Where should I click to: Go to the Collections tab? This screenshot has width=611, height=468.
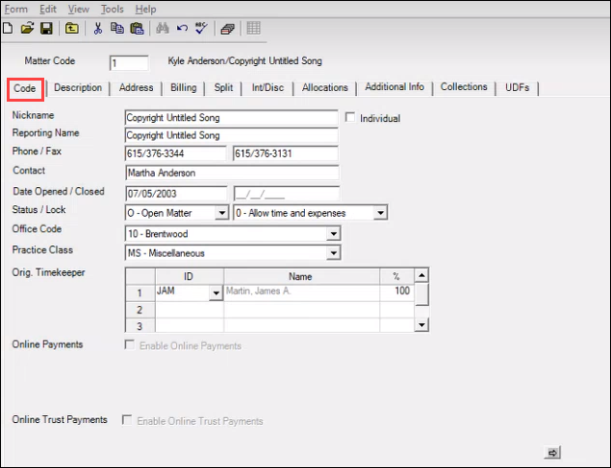point(464,87)
